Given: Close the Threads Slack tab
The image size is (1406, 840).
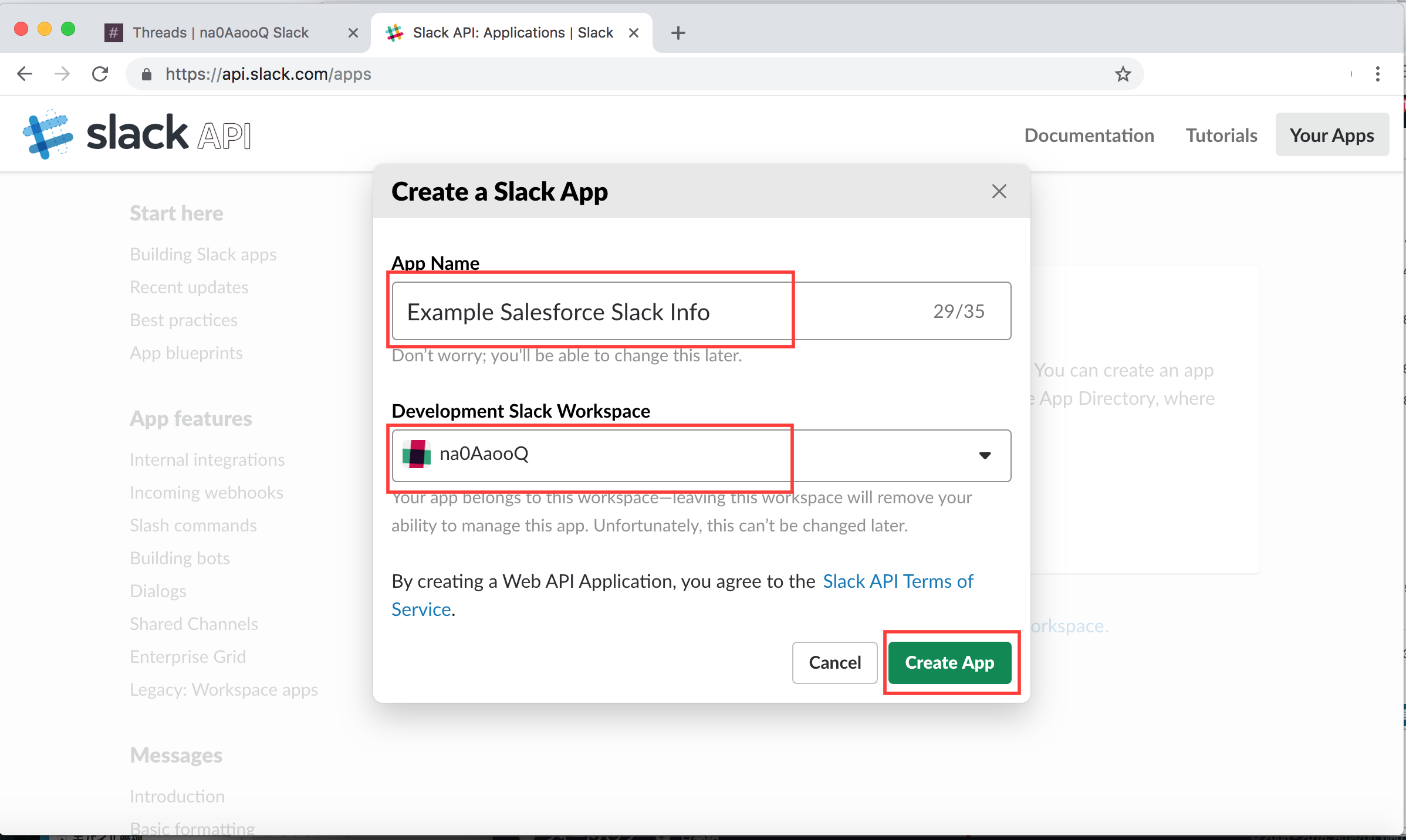Looking at the screenshot, I should [353, 33].
